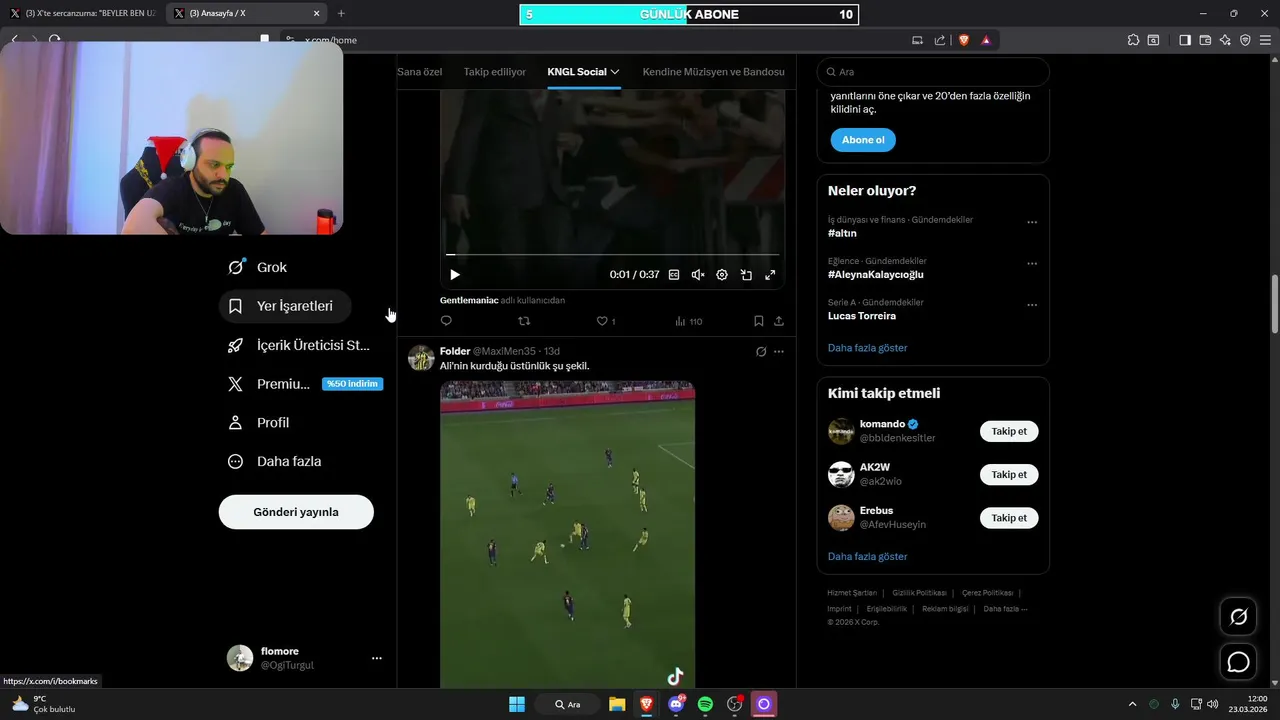Repost the Gentlemaniac video post
The image size is (1280, 720).
(524, 321)
